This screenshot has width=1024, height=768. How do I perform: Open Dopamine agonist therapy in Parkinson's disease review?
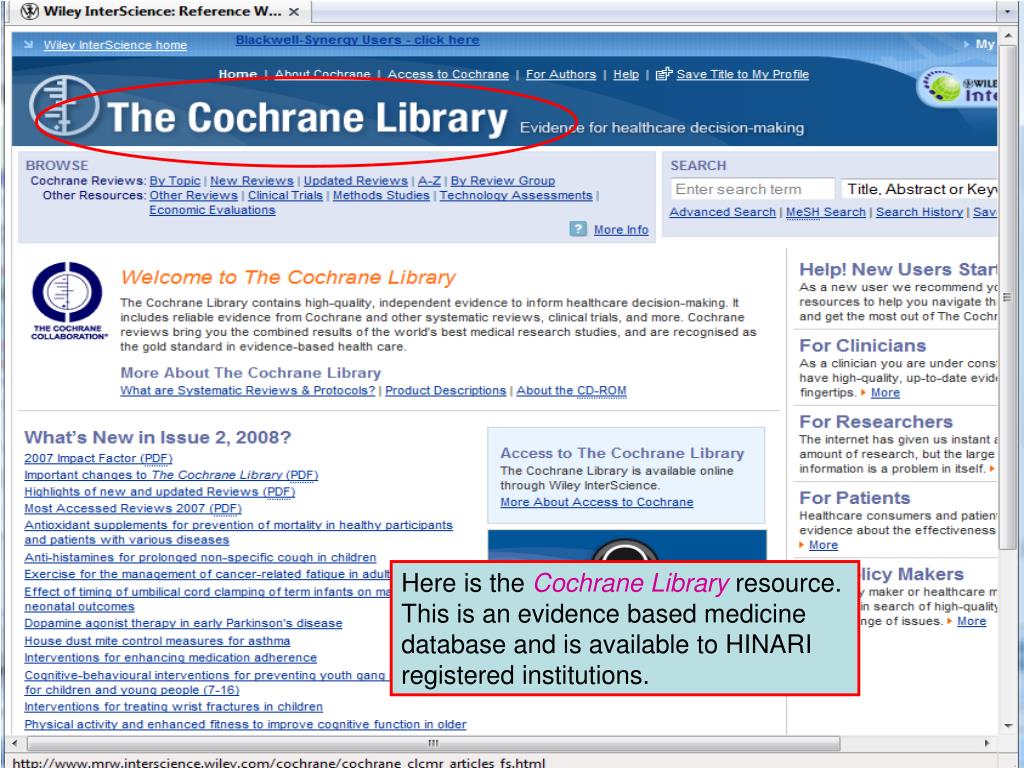pyautogui.click(x=184, y=624)
